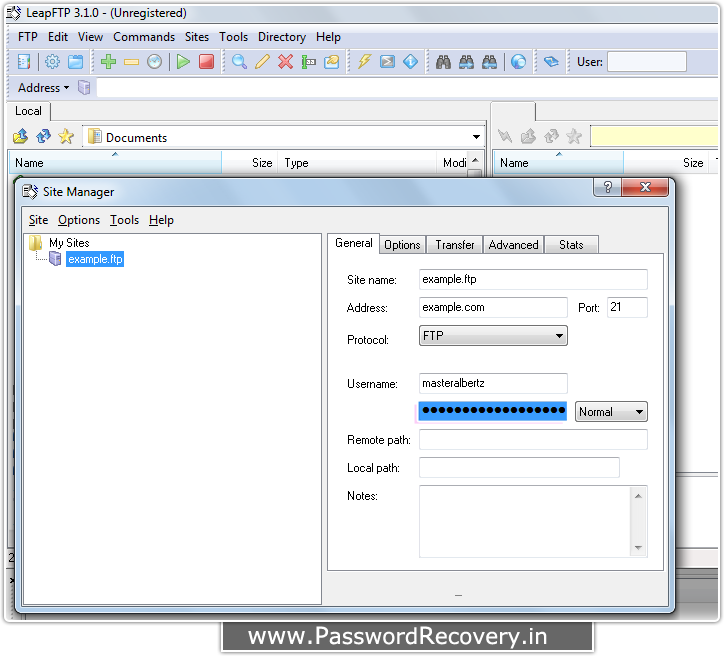Image resolution: width=724 pixels, height=656 pixels.
Task: Stop transfer with the red square icon
Action: (206, 61)
